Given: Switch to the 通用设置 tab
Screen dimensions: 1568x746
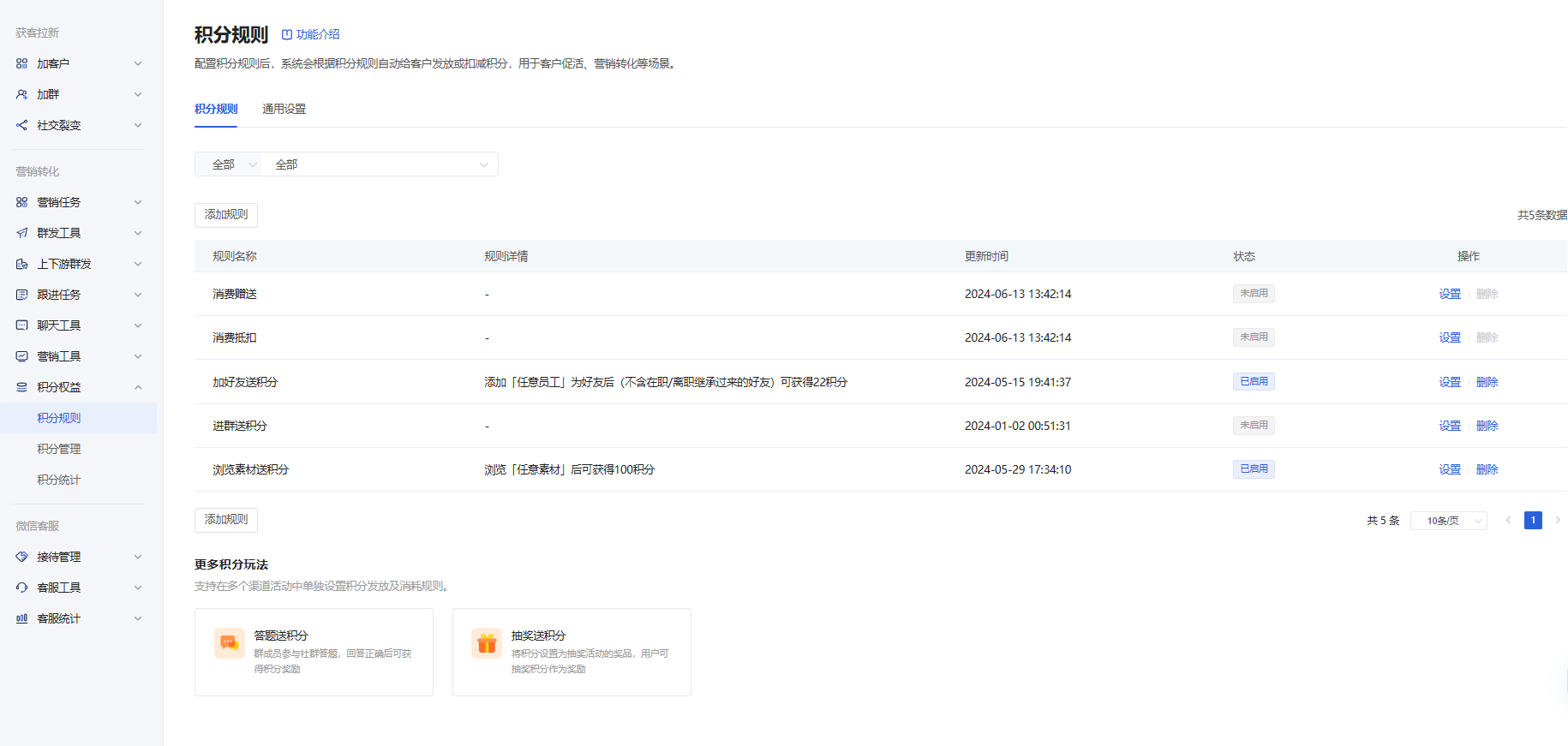Looking at the screenshot, I should (284, 109).
